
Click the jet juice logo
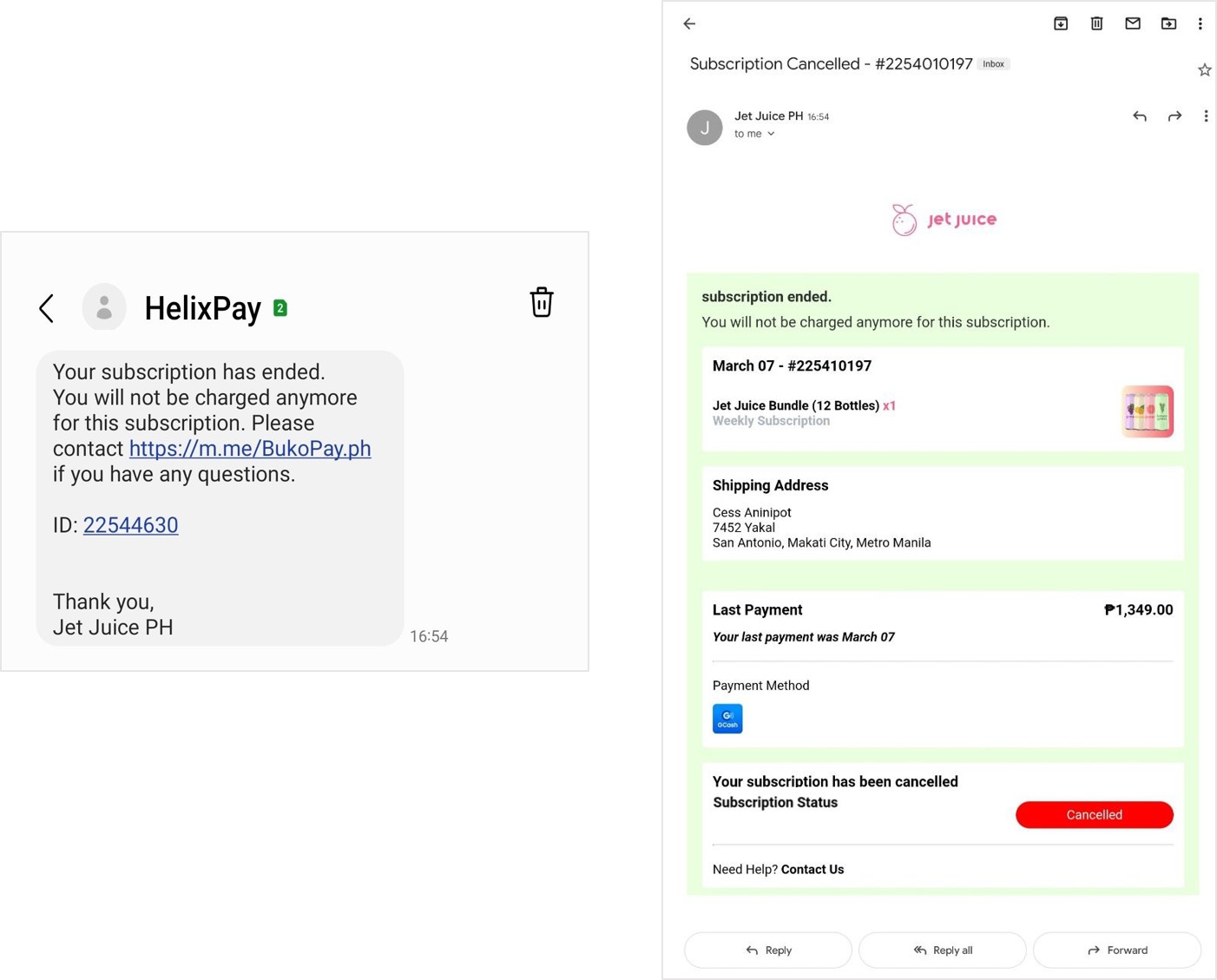pyautogui.click(x=944, y=220)
